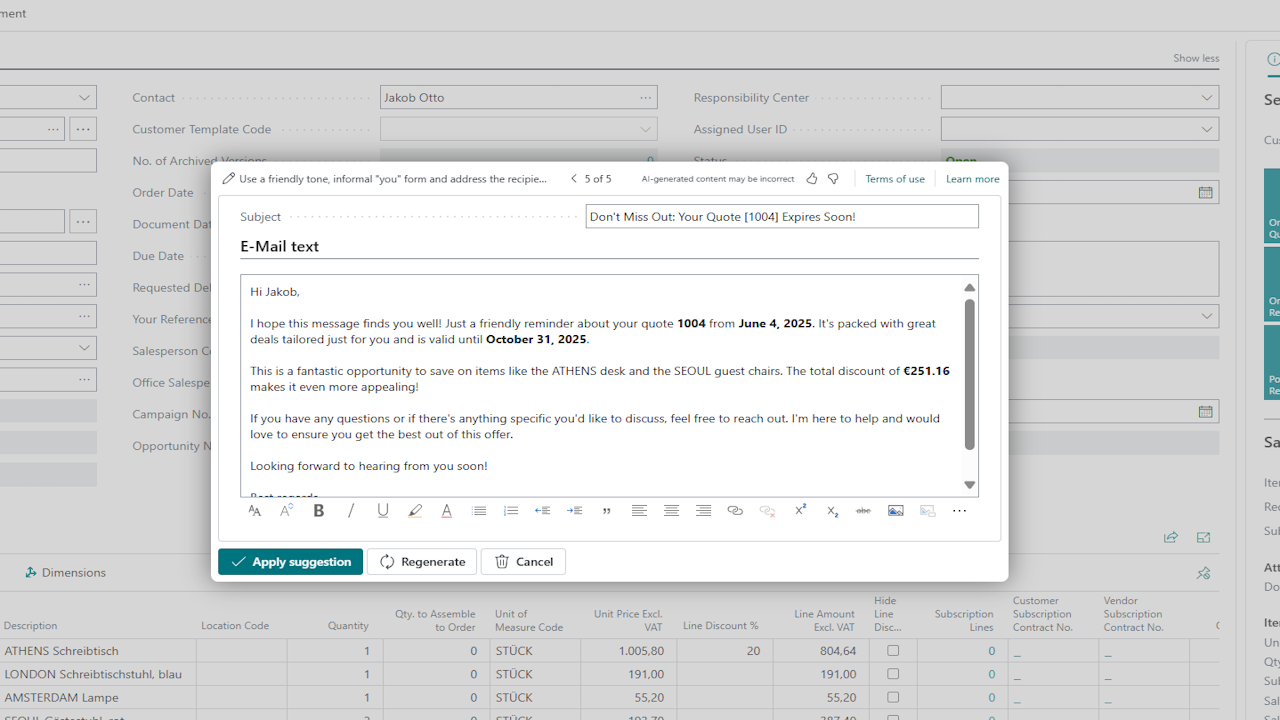1280x720 pixels.
Task: Apply strikethrough formatting
Action: pos(863,511)
